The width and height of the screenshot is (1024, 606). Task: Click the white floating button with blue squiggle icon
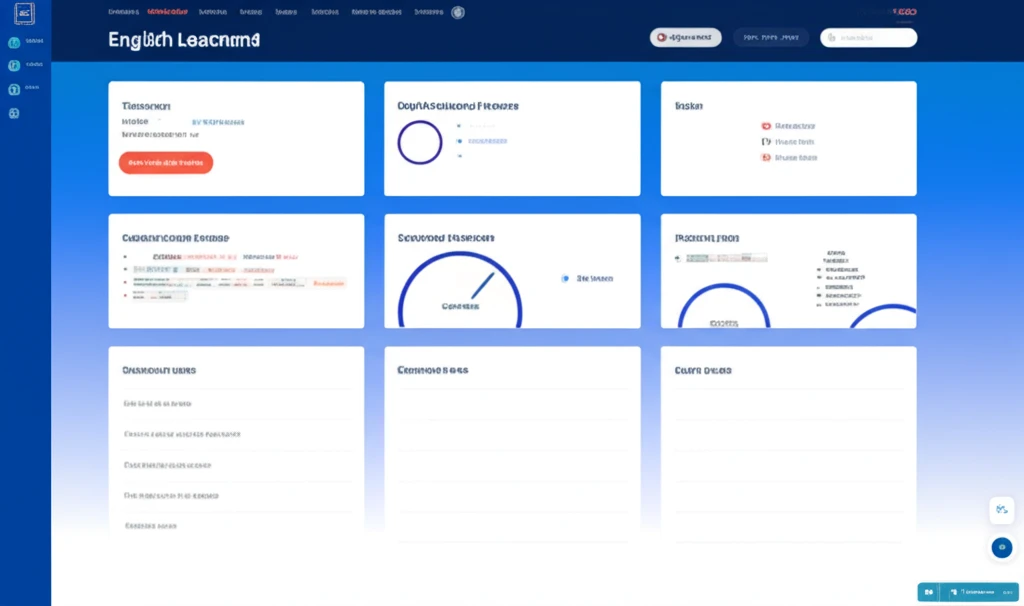[1002, 510]
